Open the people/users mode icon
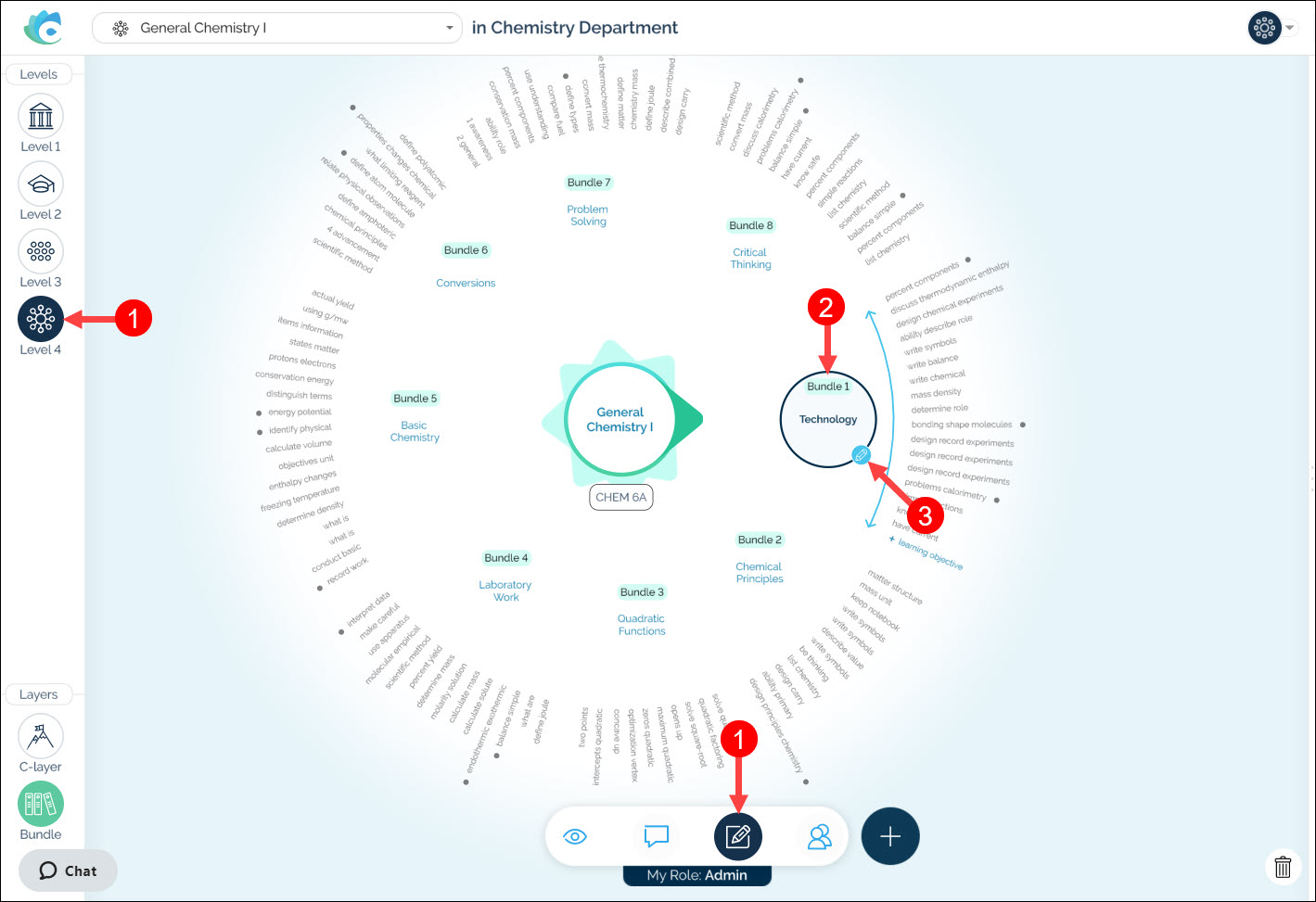This screenshot has width=1316, height=902. [x=820, y=837]
